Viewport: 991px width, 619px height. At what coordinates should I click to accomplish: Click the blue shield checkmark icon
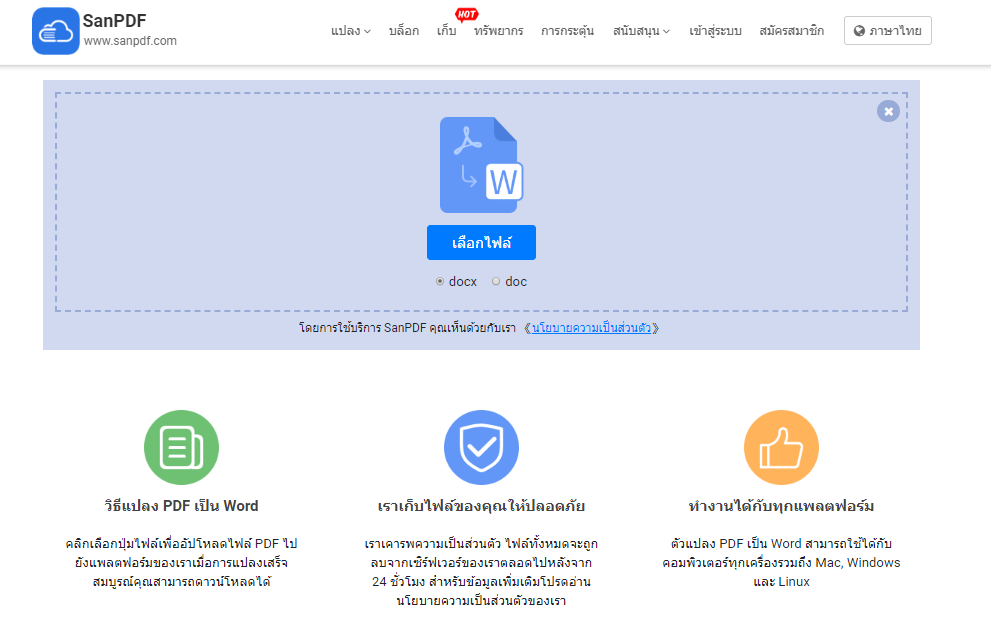tap(482, 448)
